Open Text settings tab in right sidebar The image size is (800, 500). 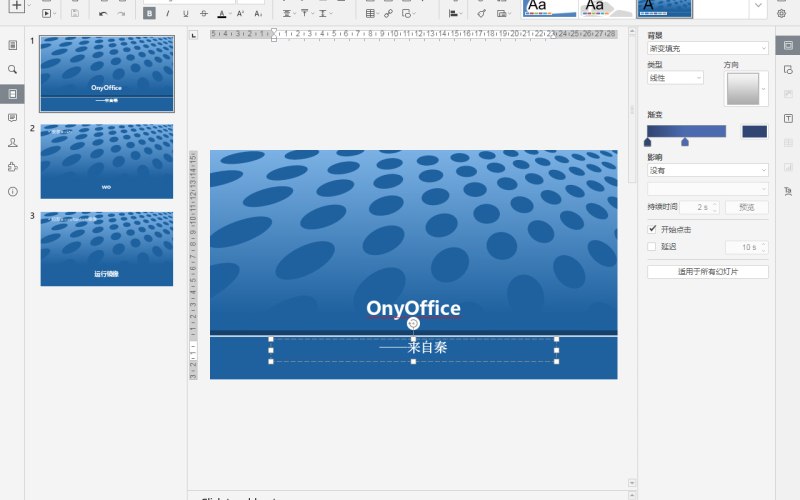[x=788, y=118]
